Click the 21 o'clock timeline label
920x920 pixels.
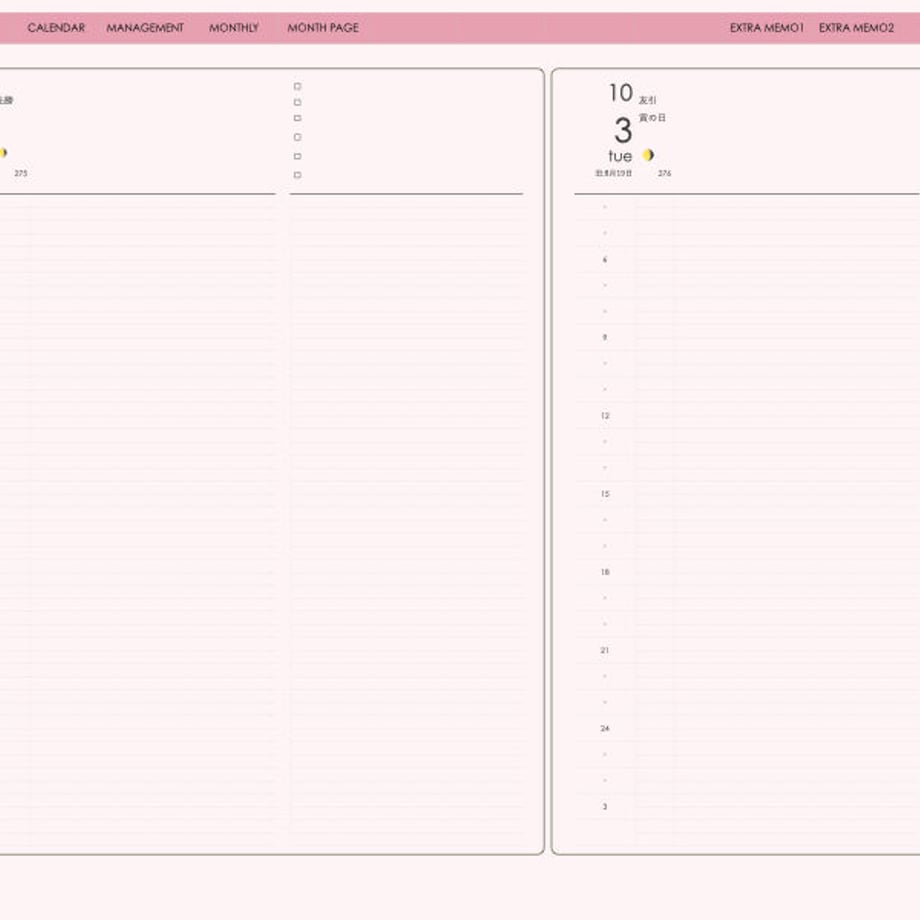click(605, 650)
